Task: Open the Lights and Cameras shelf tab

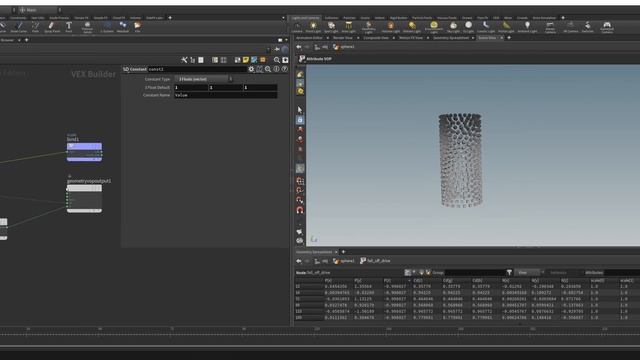Action: click(x=306, y=18)
